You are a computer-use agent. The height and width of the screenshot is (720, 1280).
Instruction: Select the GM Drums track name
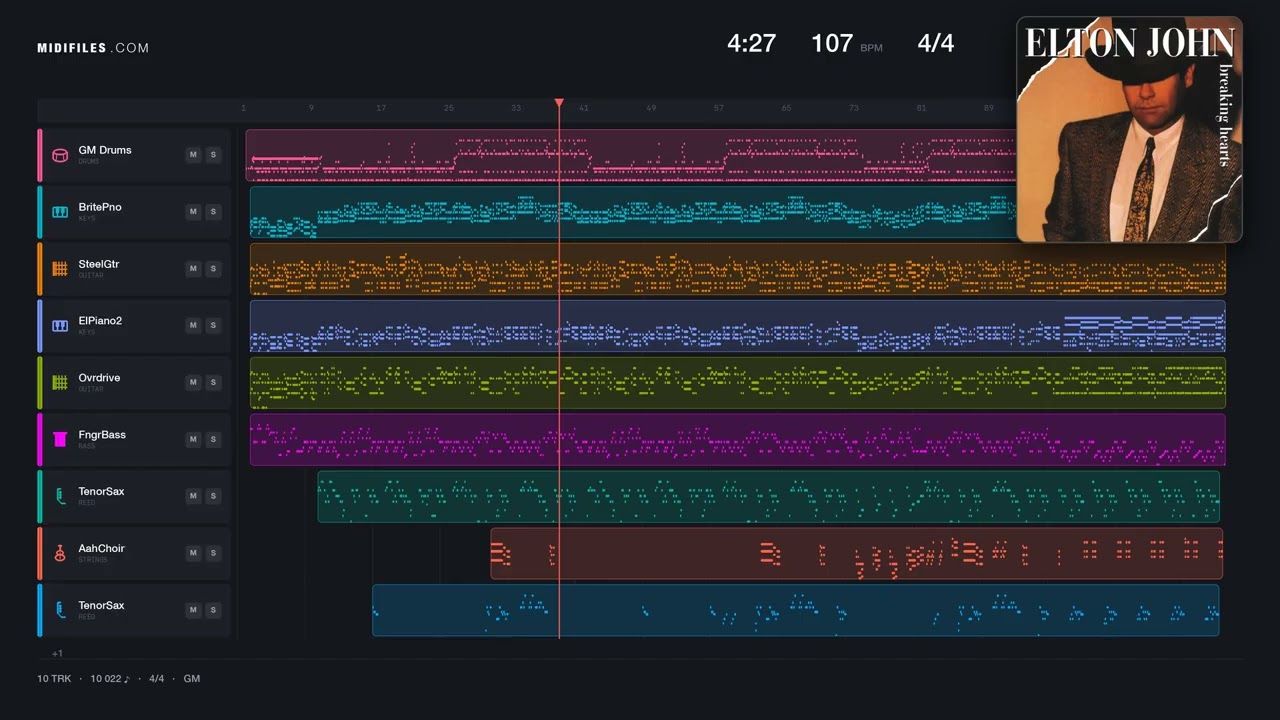click(105, 150)
